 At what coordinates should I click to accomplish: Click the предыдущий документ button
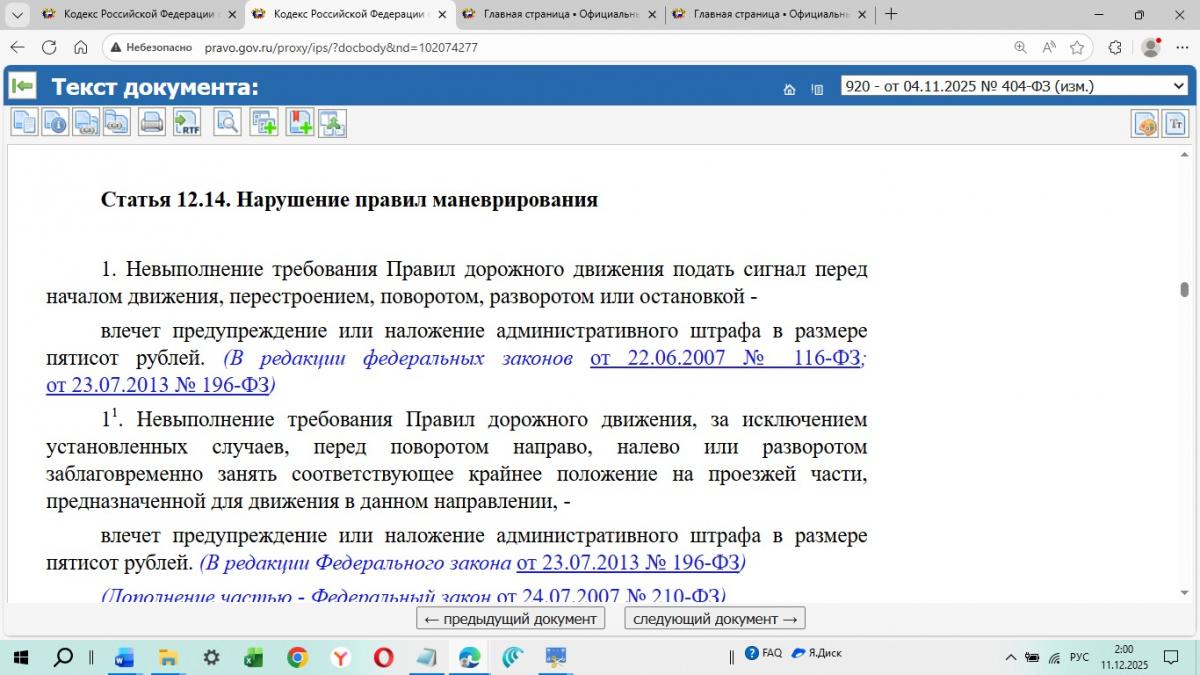(x=511, y=619)
